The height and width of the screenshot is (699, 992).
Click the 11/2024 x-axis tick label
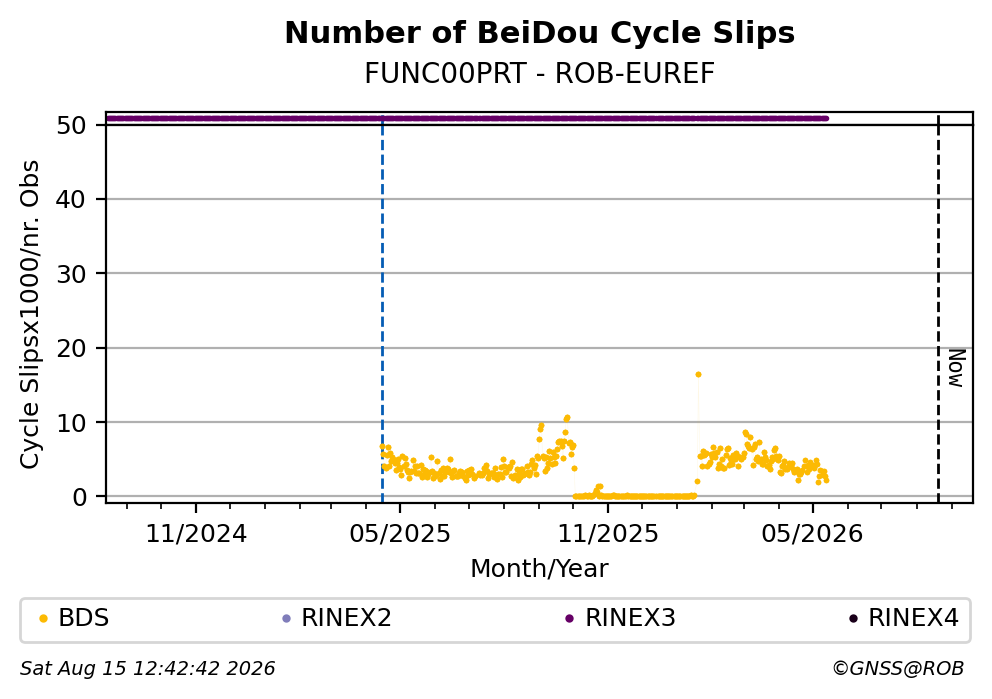[x=196, y=535]
